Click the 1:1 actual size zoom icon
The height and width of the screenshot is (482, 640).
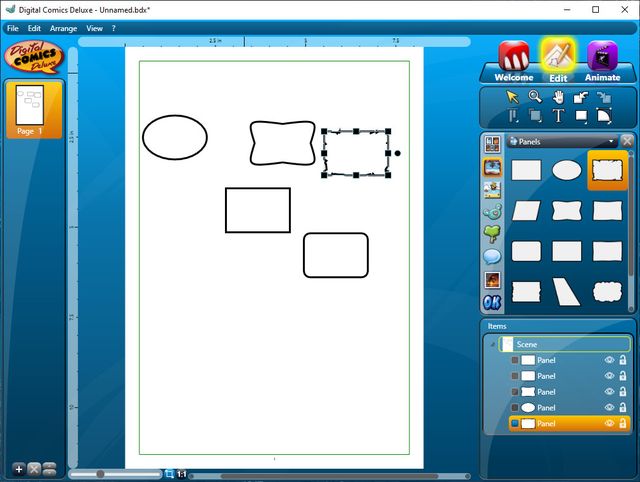point(182,473)
